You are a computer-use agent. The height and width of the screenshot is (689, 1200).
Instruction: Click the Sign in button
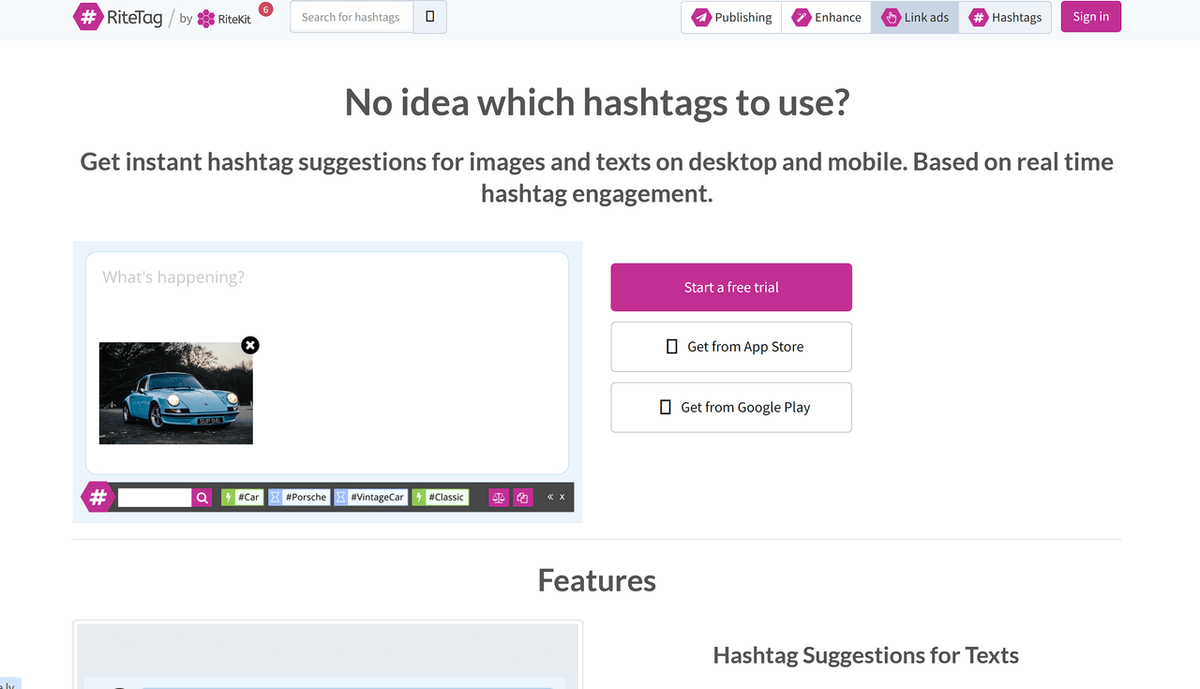[1091, 17]
